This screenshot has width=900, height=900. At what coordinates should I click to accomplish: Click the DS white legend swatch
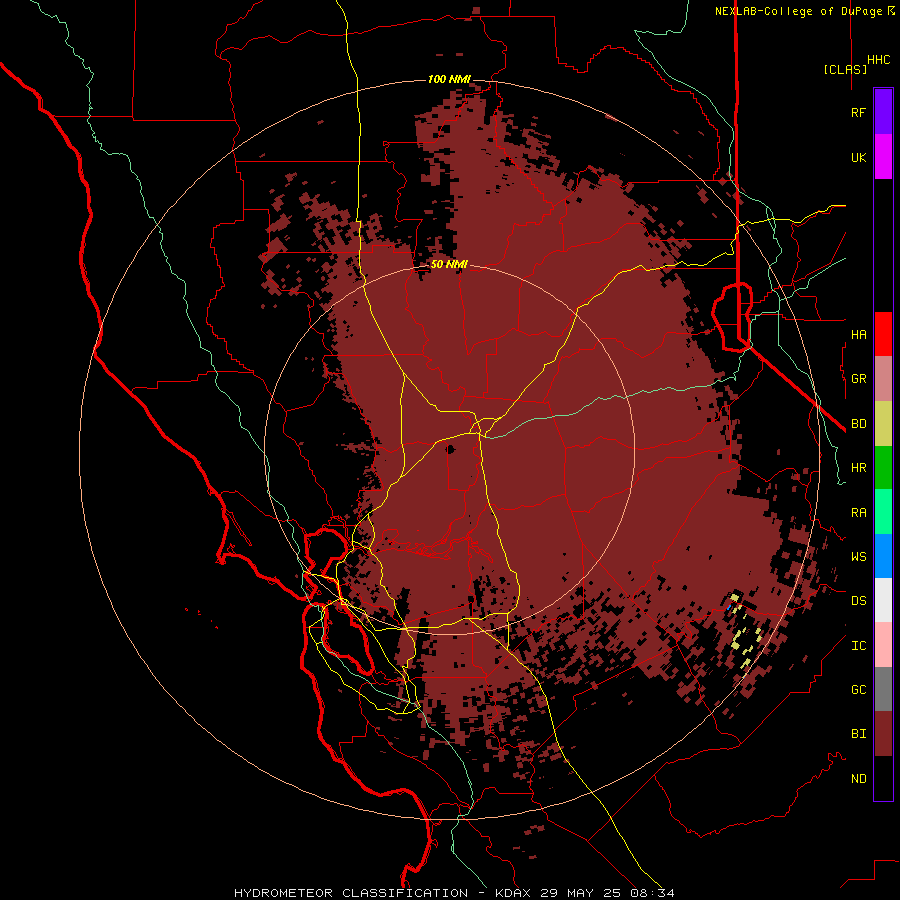tap(883, 600)
